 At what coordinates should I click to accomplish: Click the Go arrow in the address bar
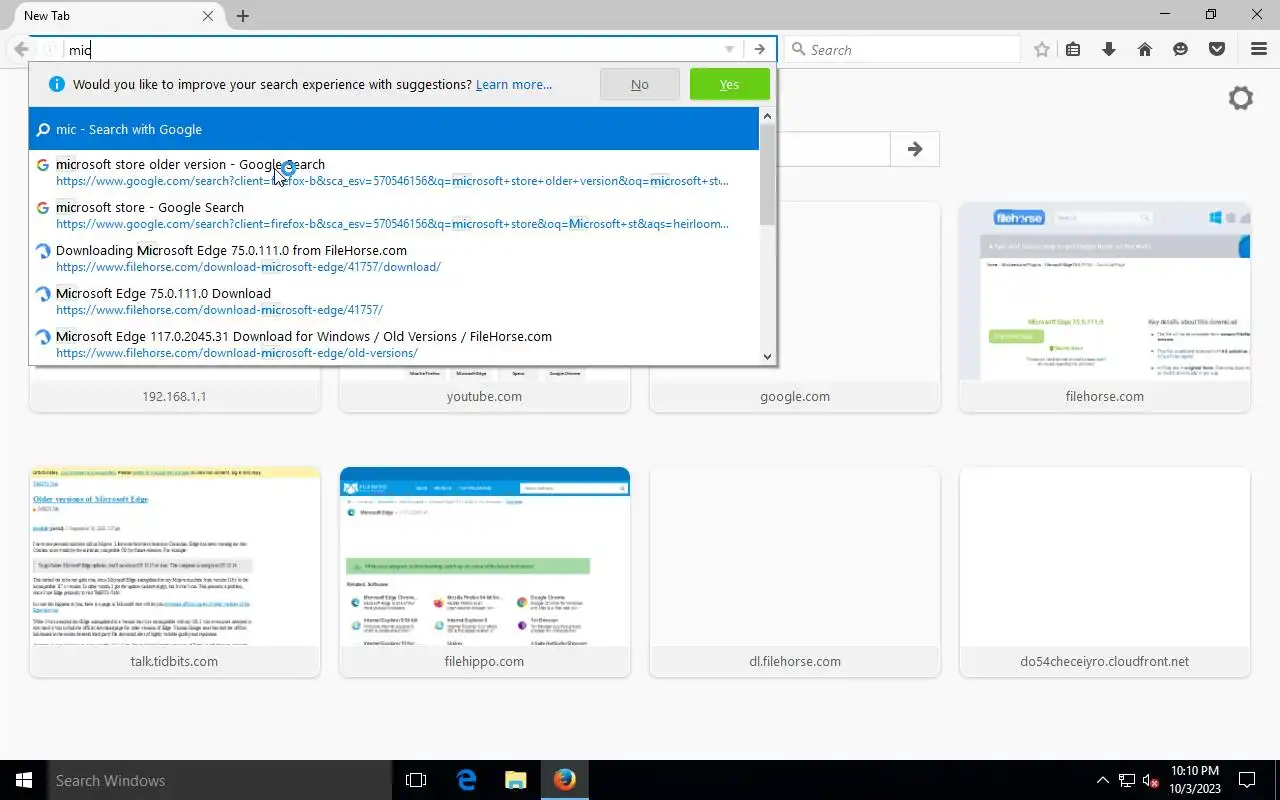click(760, 49)
